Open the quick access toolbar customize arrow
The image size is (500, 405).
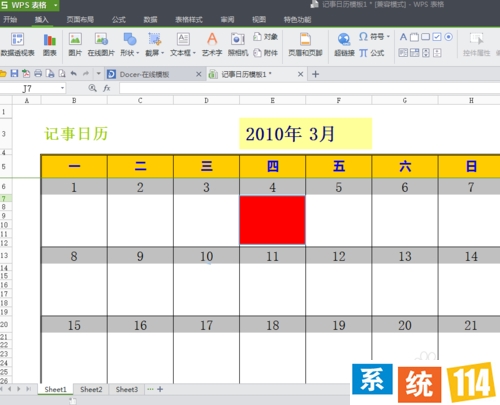coord(98,74)
